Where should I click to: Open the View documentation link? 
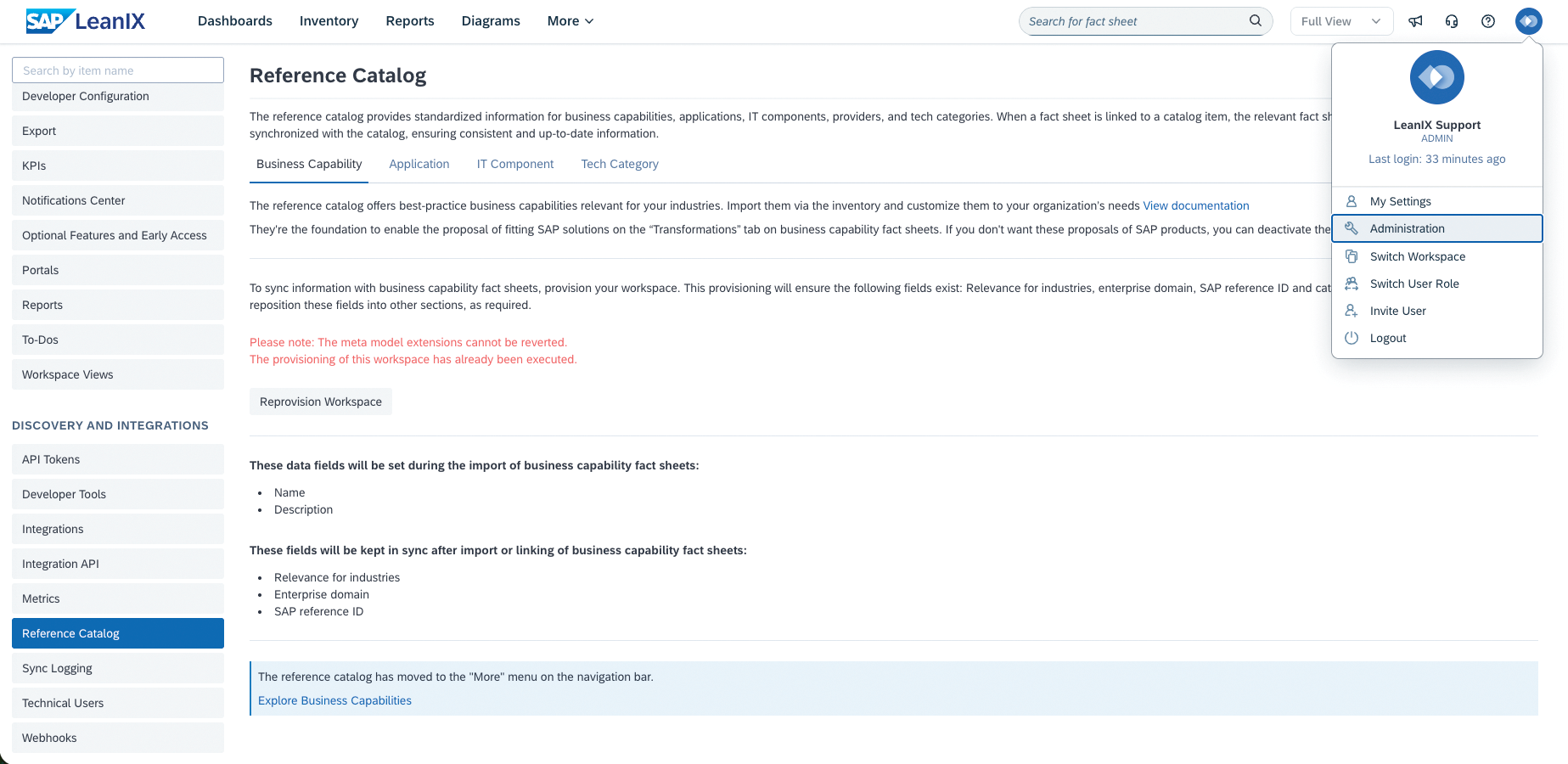tap(1196, 205)
